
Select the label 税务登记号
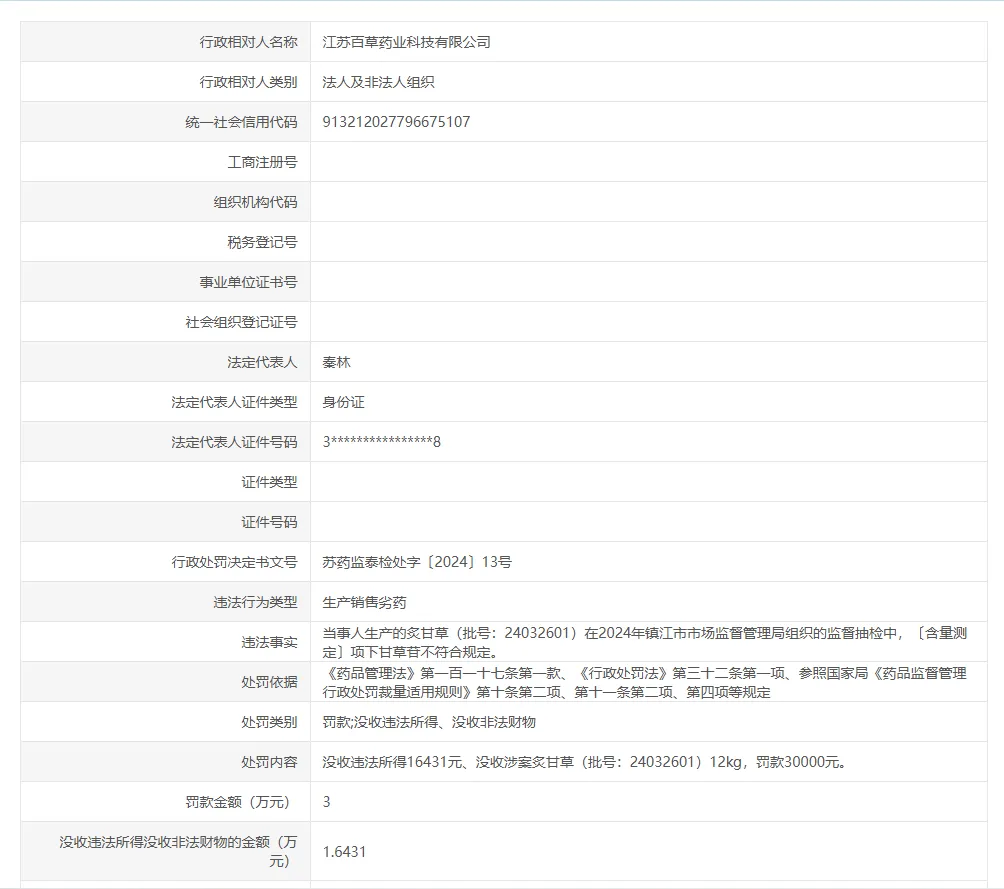pos(263,242)
